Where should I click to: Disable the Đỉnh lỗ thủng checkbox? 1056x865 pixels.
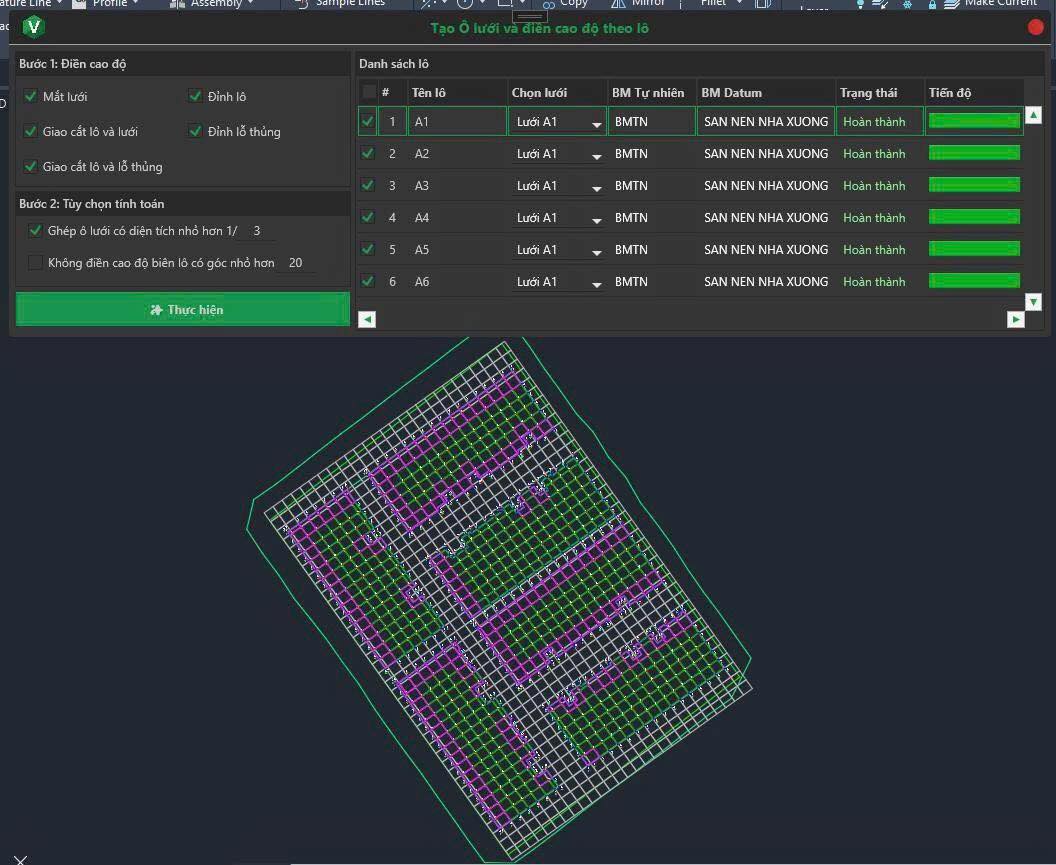pos(195,131)
